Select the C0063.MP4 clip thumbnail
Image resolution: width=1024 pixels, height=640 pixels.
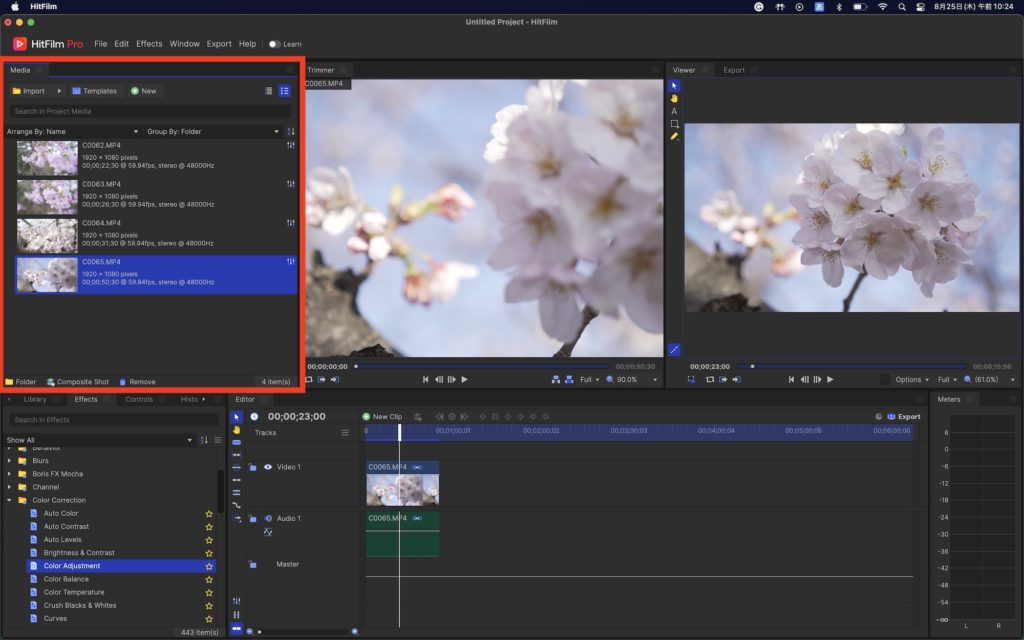[x=47, y=196]
